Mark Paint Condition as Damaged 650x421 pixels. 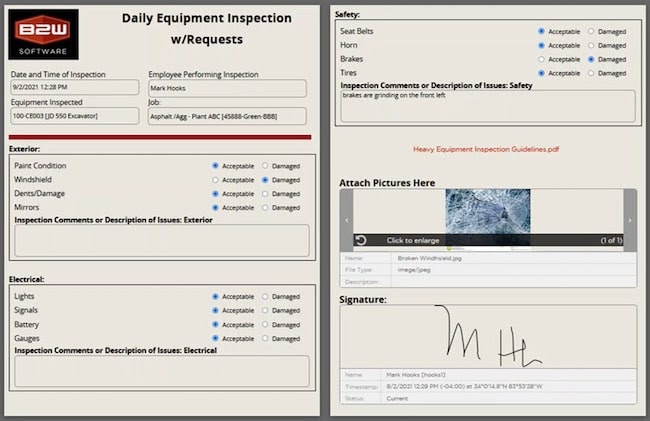[265, 166]
